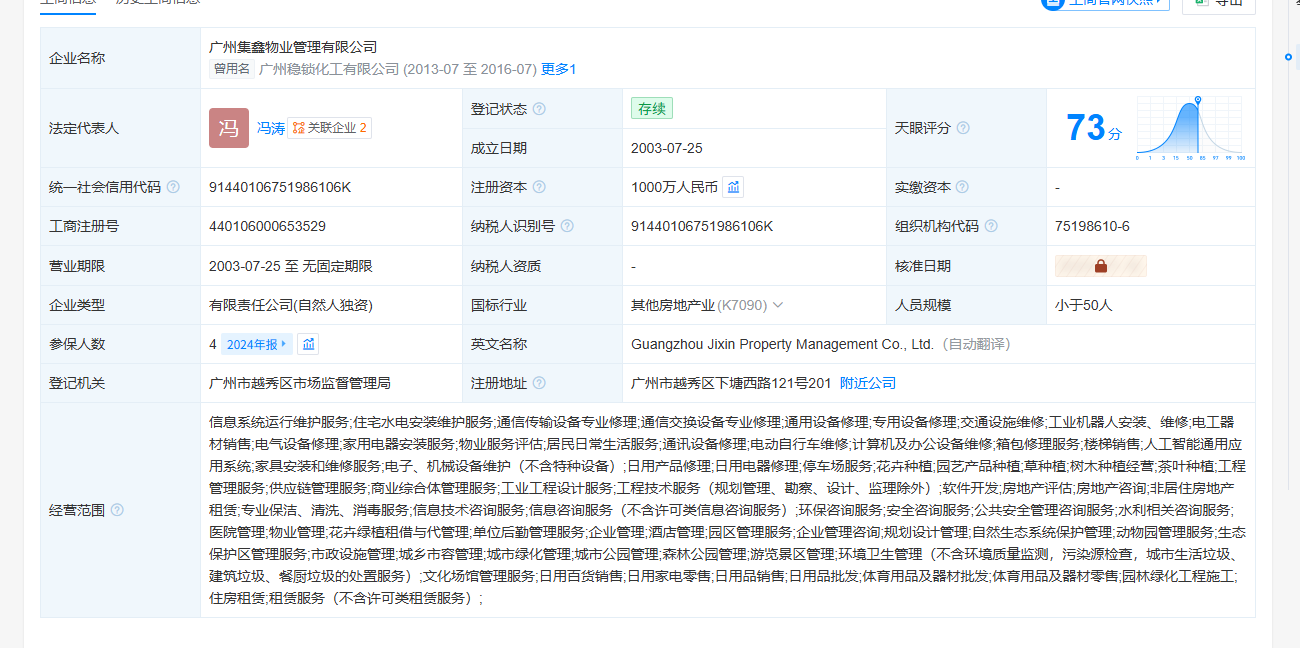This screenshot has height=648, width=1300.
Task: Open the 2024年报 year selector
Action: click(x=256, y=344)
